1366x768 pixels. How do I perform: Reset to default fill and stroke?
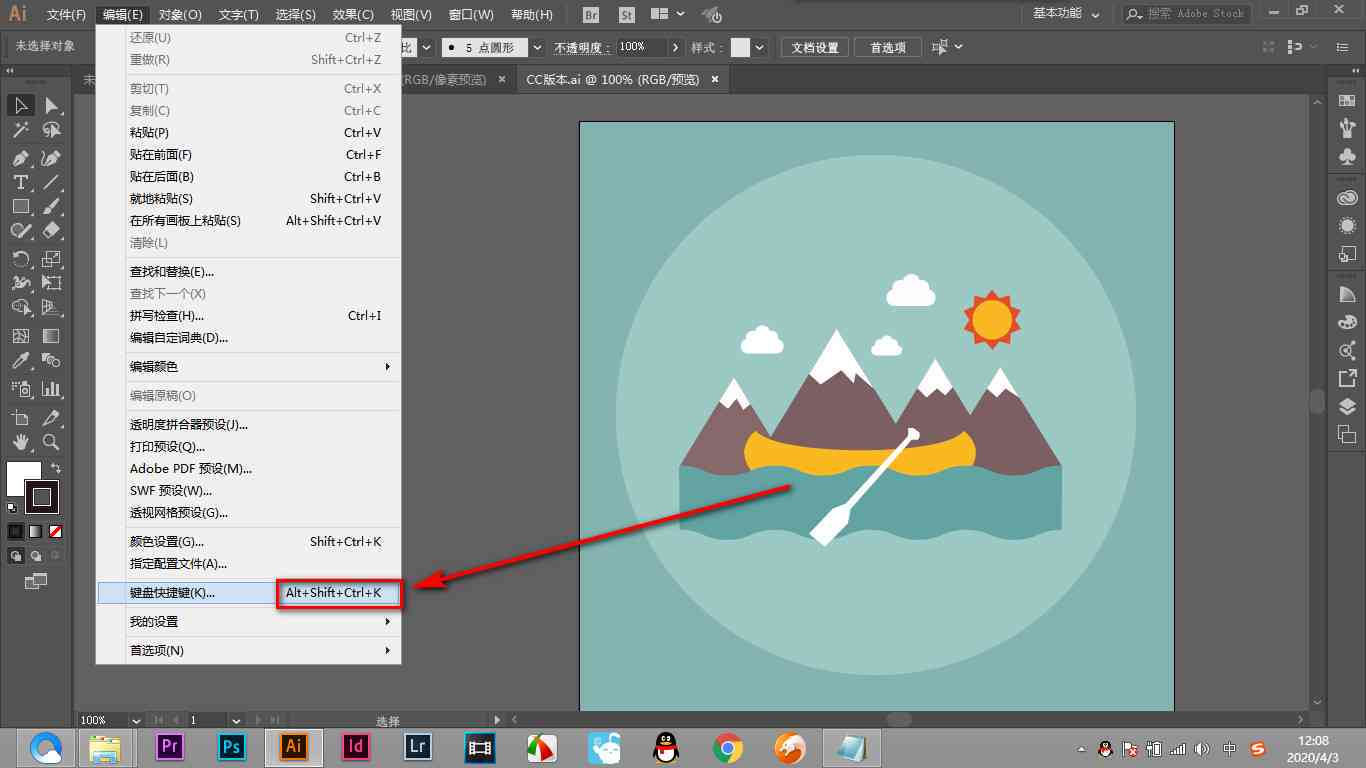(x=12, y=508)
